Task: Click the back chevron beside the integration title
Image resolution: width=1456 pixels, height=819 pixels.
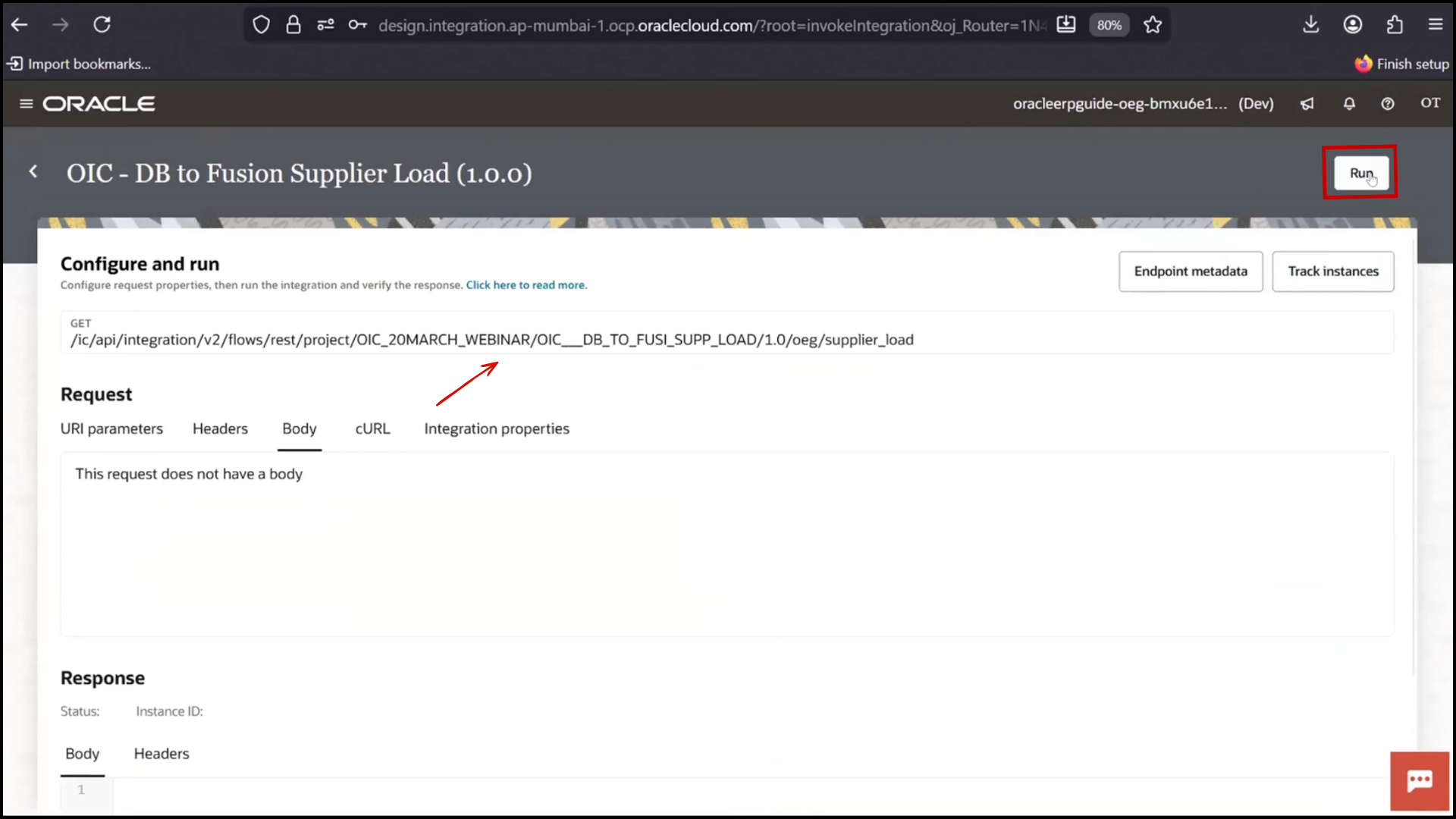Action: pos(33,172)
